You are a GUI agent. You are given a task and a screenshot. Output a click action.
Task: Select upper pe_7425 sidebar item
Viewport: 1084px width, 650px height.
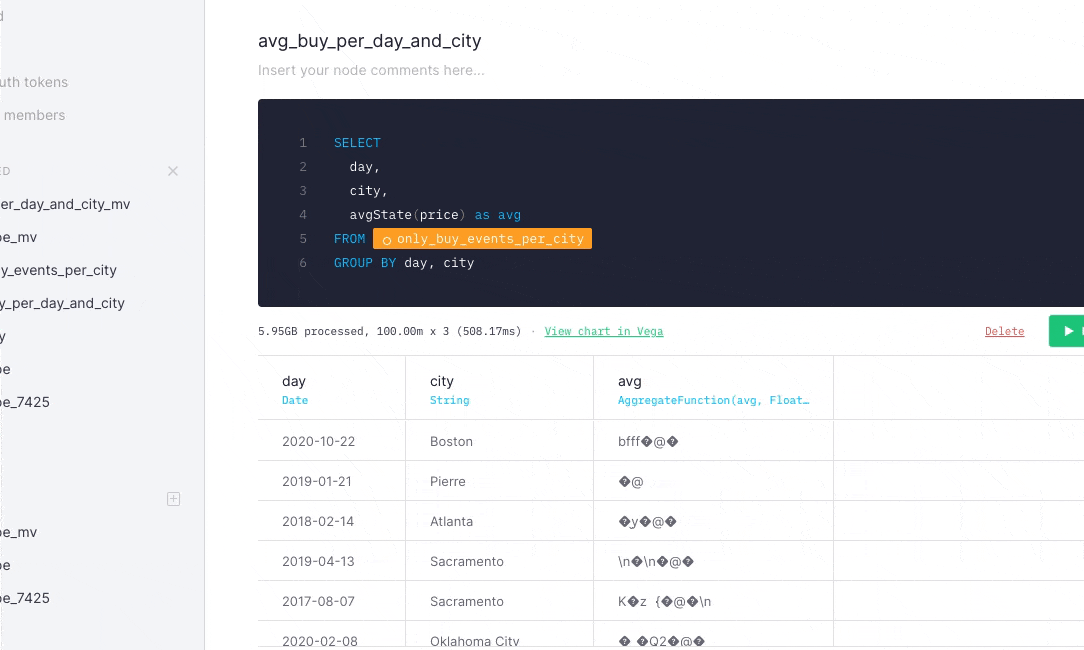[25, 402]
